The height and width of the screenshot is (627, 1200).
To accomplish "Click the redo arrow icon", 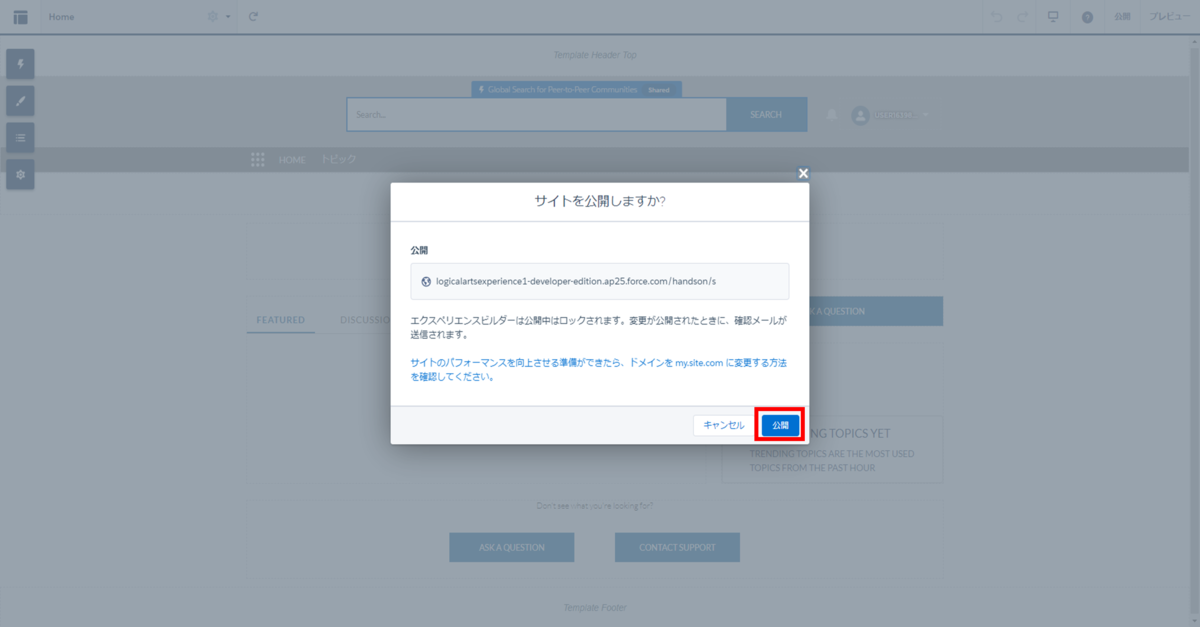I will (x=1022, y=16).
